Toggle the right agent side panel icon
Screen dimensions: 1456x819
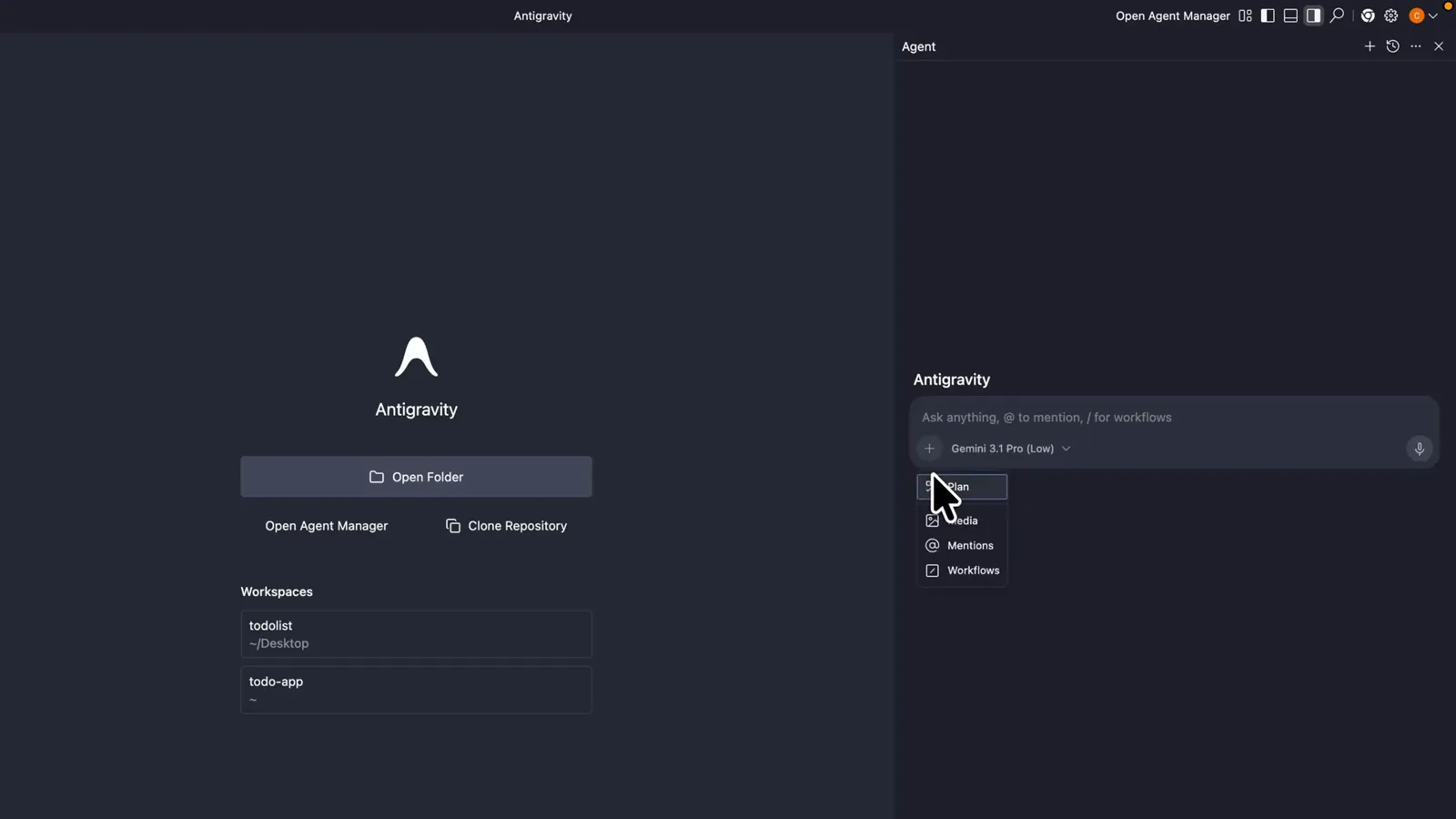point(1313,15)
